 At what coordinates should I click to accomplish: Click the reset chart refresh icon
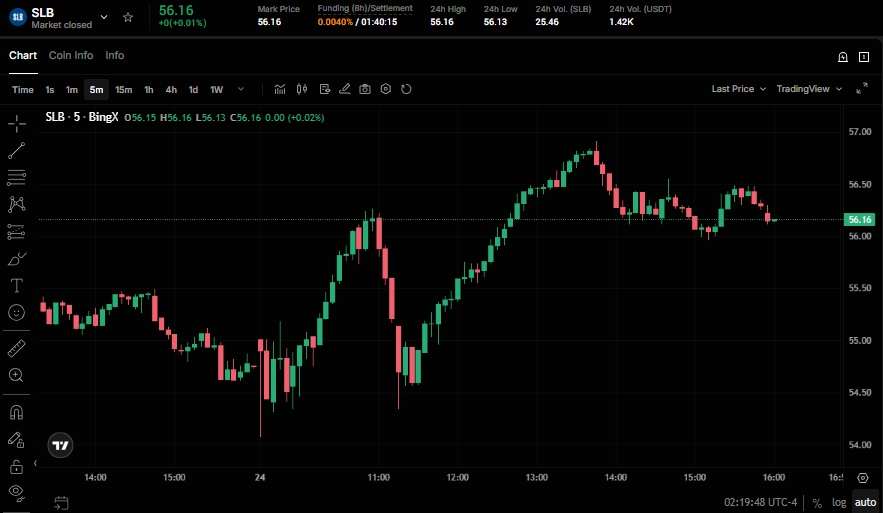406,89
